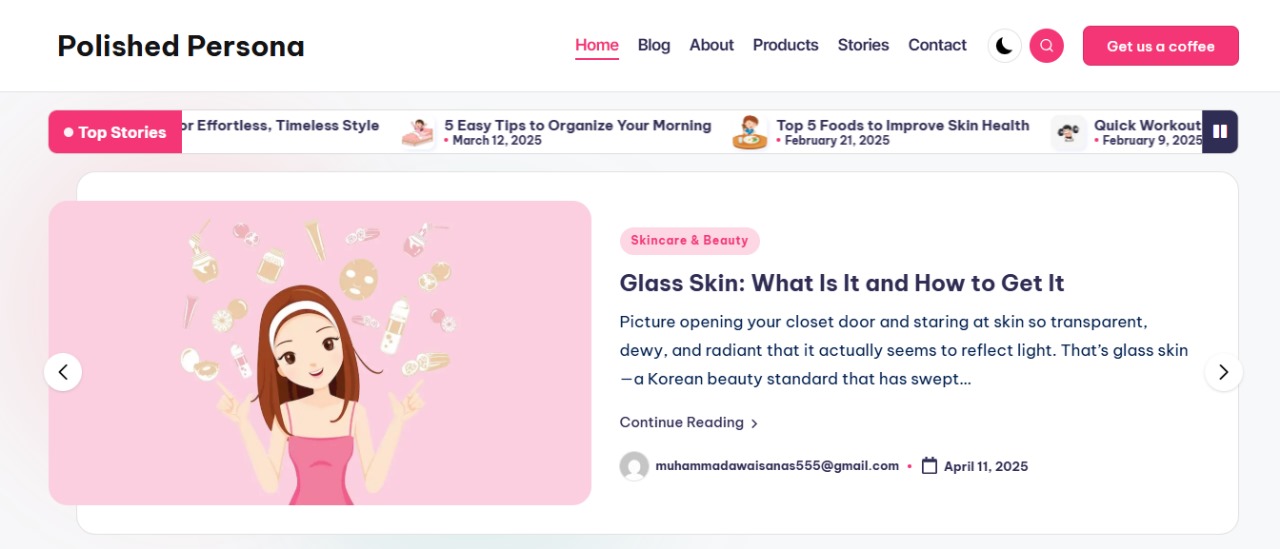Open the Products menu
This screenshot has width=1280, height=549.
click(x=785, y=45)
